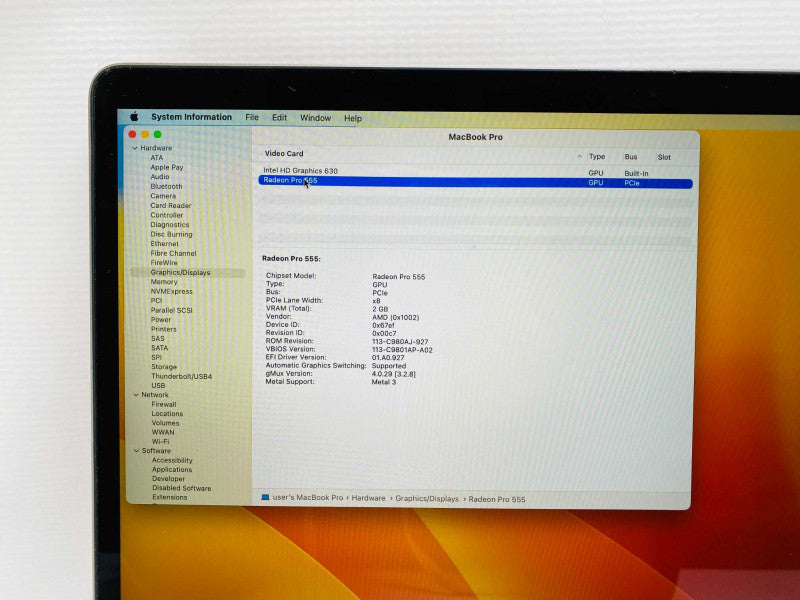This screenshot has width=800, height=600.
Task: Sort by the Type column header
Action: [597, 157]
